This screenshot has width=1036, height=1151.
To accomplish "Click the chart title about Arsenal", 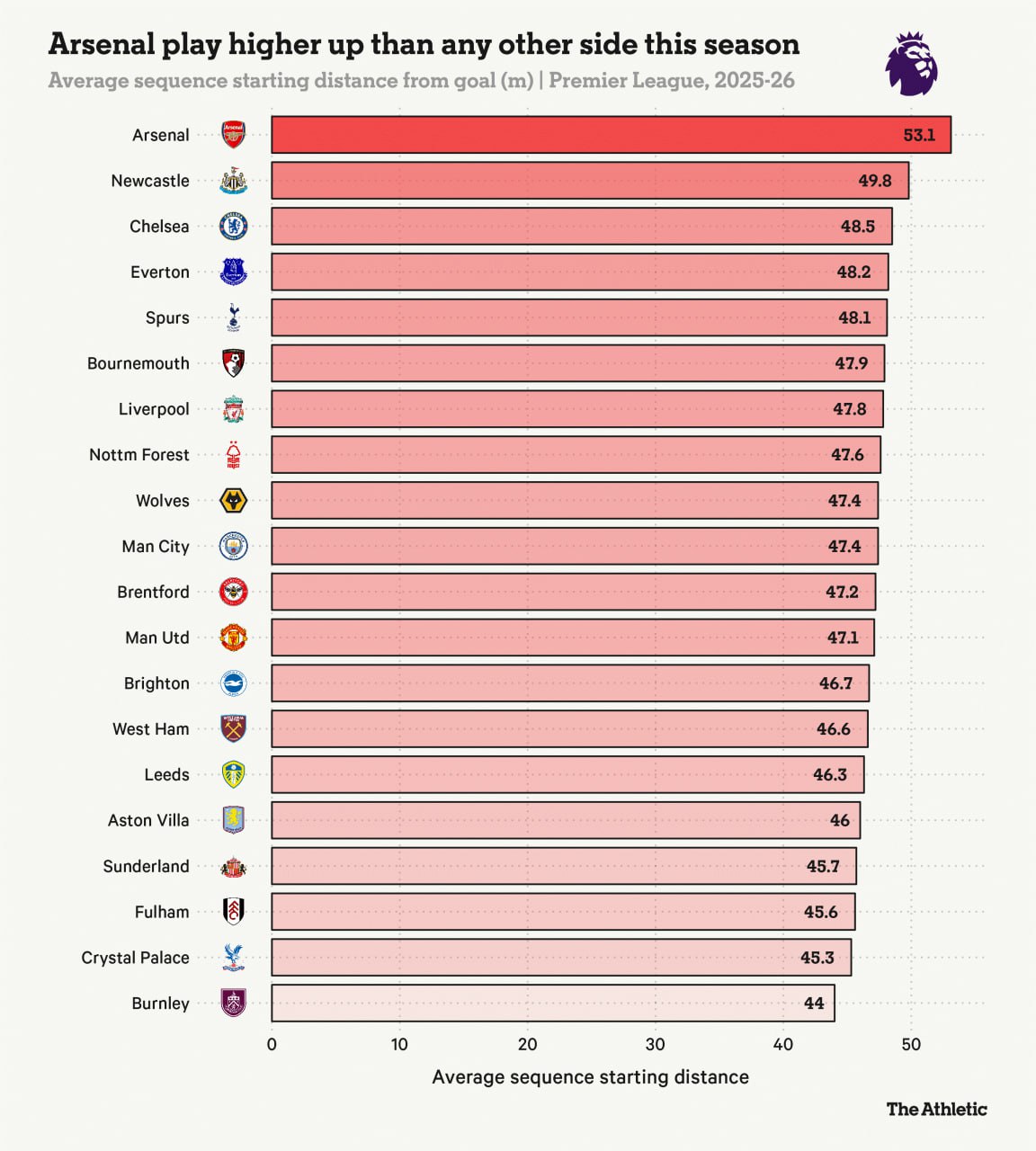I will (424, 44).
